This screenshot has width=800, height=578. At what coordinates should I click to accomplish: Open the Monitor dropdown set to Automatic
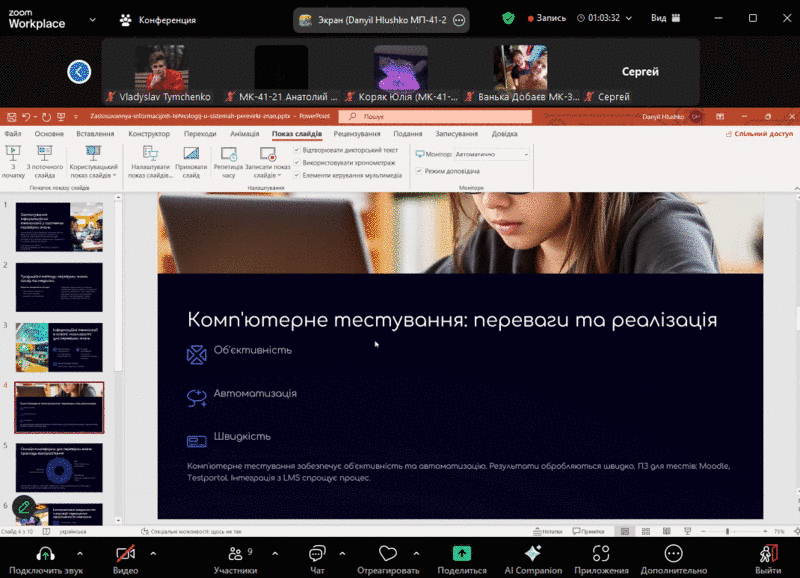[491, 155]
